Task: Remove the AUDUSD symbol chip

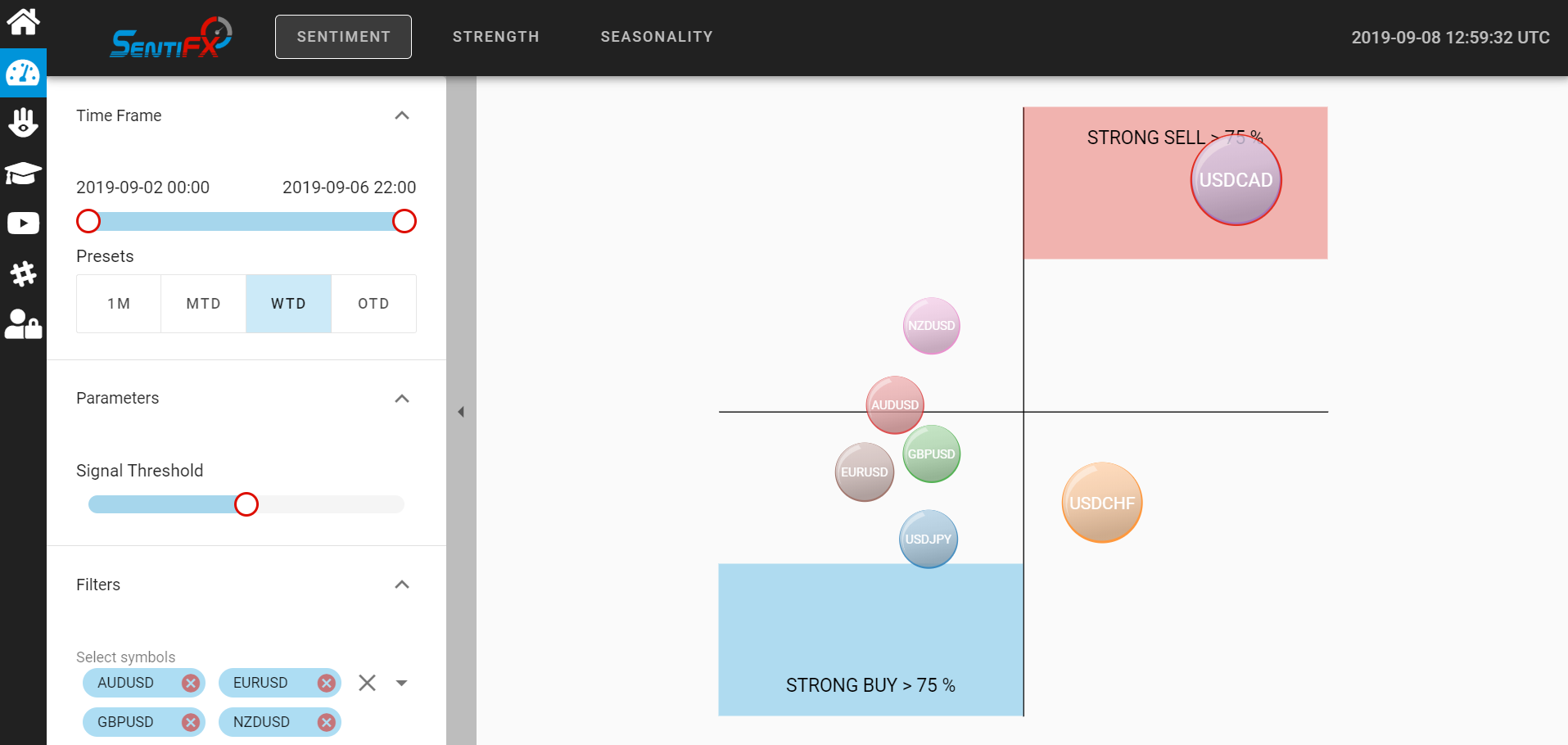Action: tap(191, 683)
